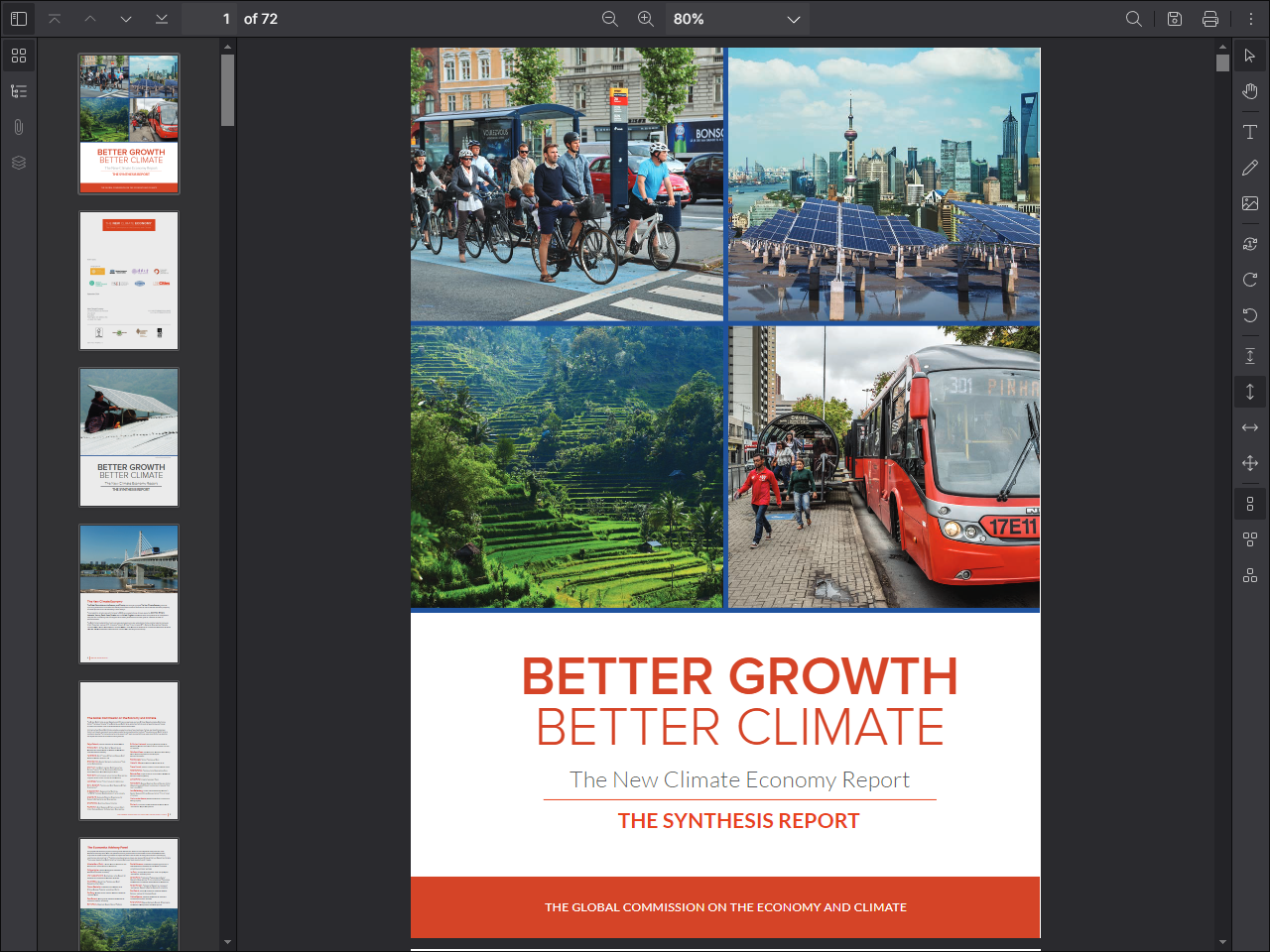The width and height of the screenshot is (1270, 952).
Task: Select the text annotation tool
Action: [x=1250, y=132]
